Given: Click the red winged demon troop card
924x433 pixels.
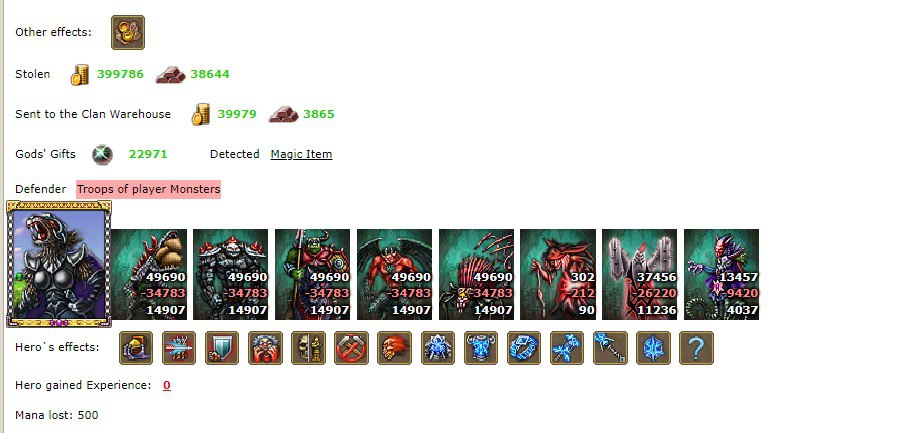Looking at the screenshot, I should point(394,275).
